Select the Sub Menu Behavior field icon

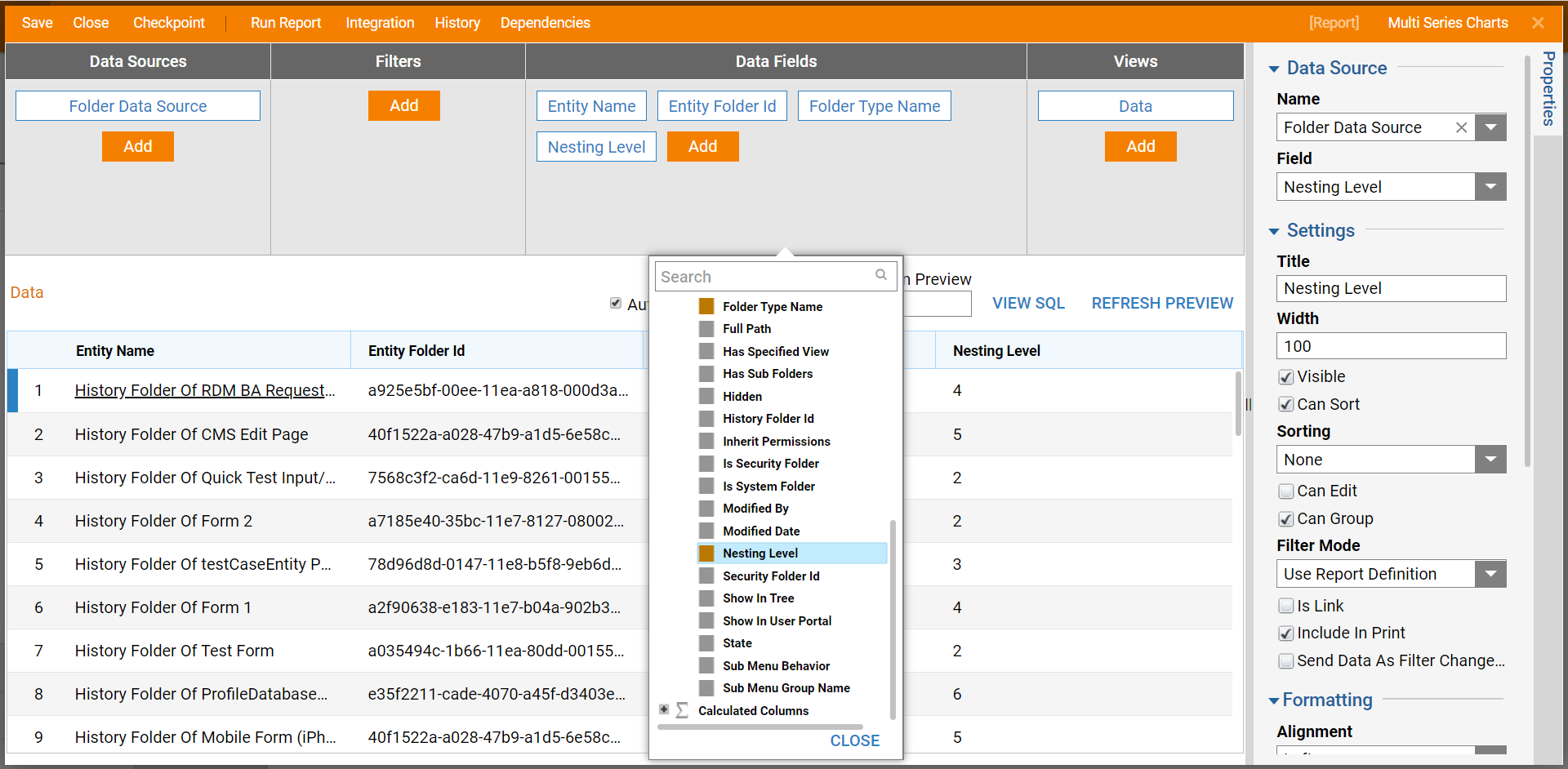point(706,665)
